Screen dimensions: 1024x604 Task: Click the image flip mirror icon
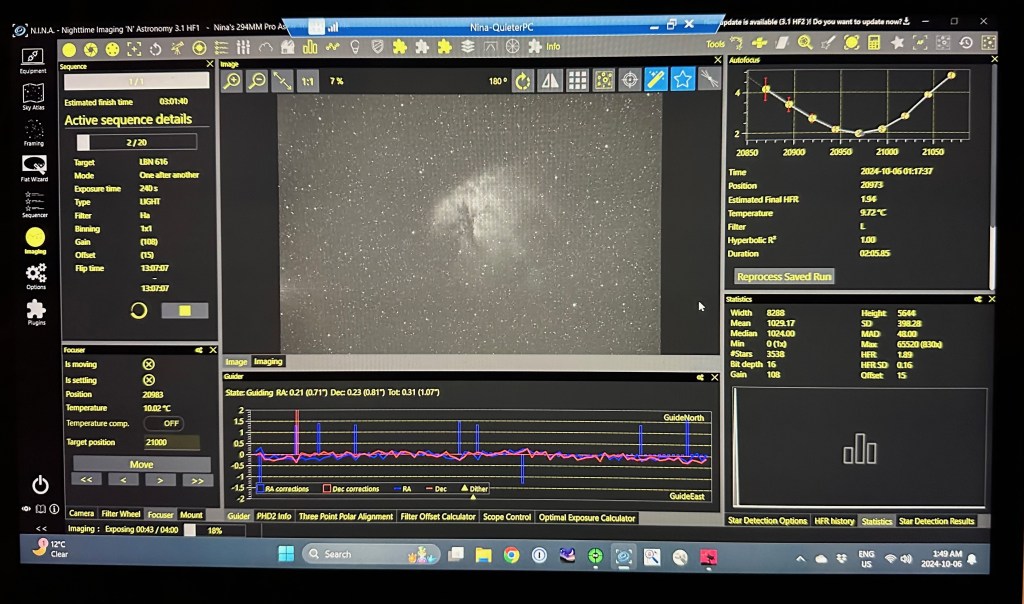[x=549, y=81]
